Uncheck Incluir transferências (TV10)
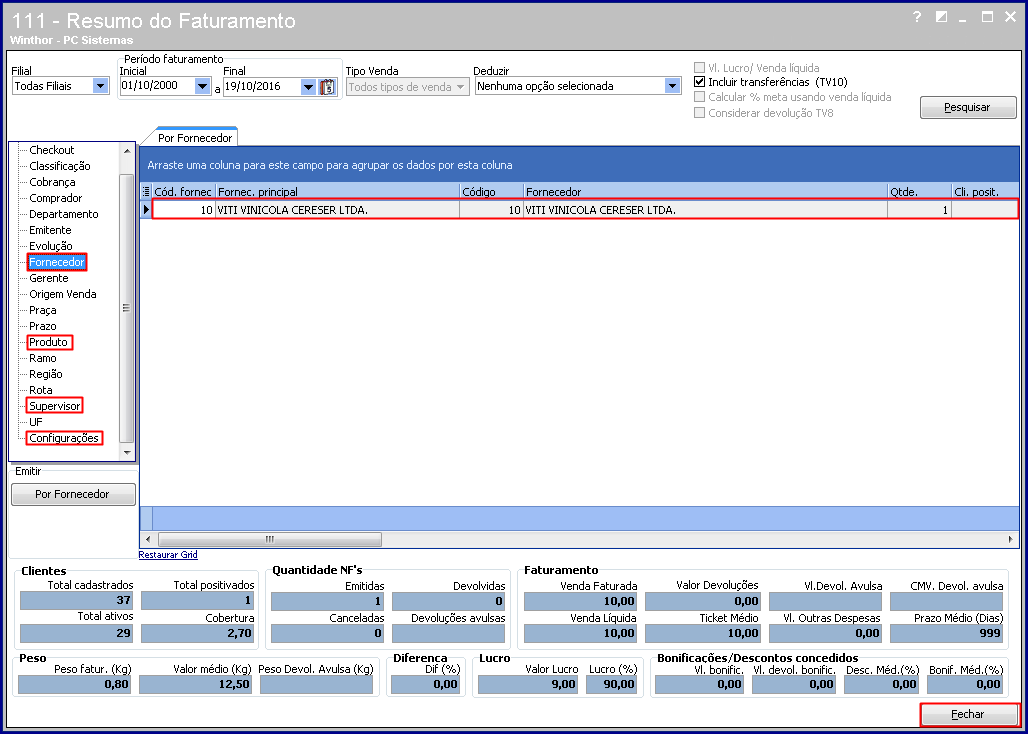The image size is (1028, 734). click(700, 82)
